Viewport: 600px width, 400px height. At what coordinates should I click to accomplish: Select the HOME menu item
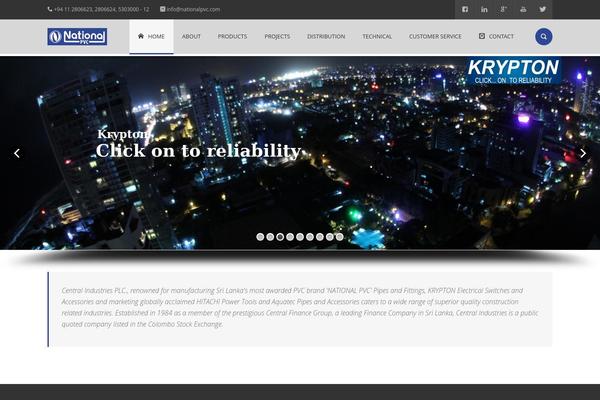click(151, 36)
